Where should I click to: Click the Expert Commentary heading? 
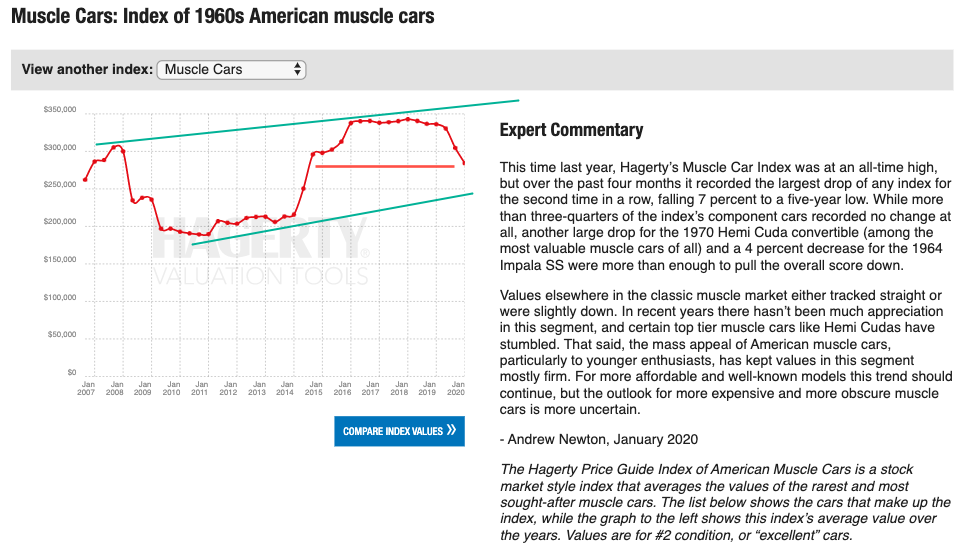coord(571,130)
